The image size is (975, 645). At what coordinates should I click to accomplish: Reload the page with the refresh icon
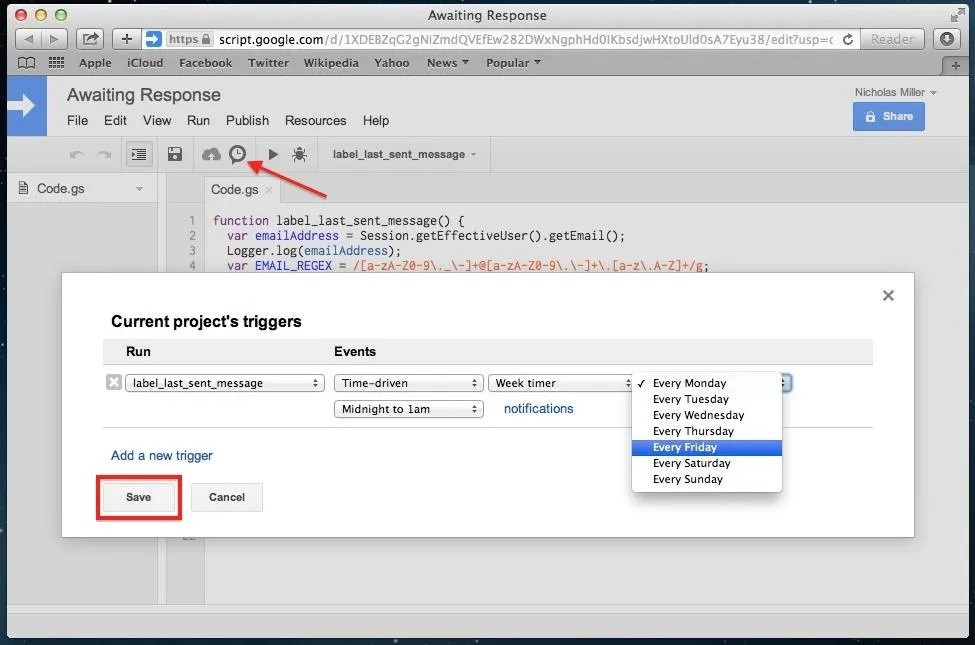click(x=848, y=39)
